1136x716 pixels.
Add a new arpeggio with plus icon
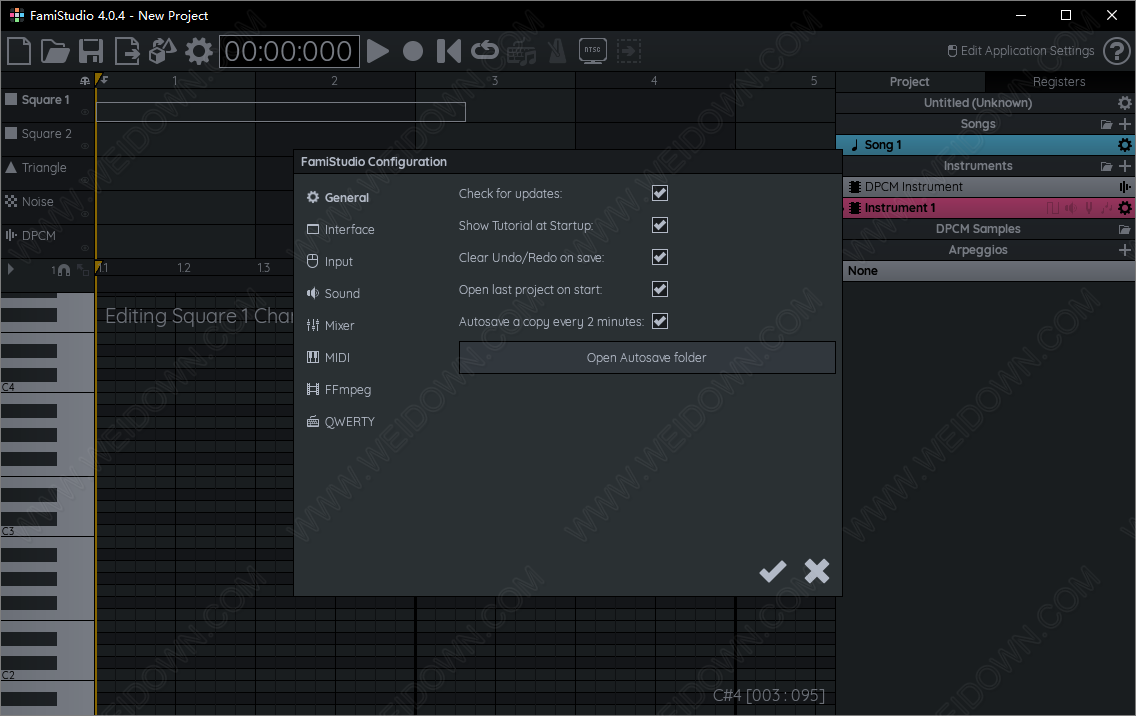pyautogui.click(x=1124, y=250)
